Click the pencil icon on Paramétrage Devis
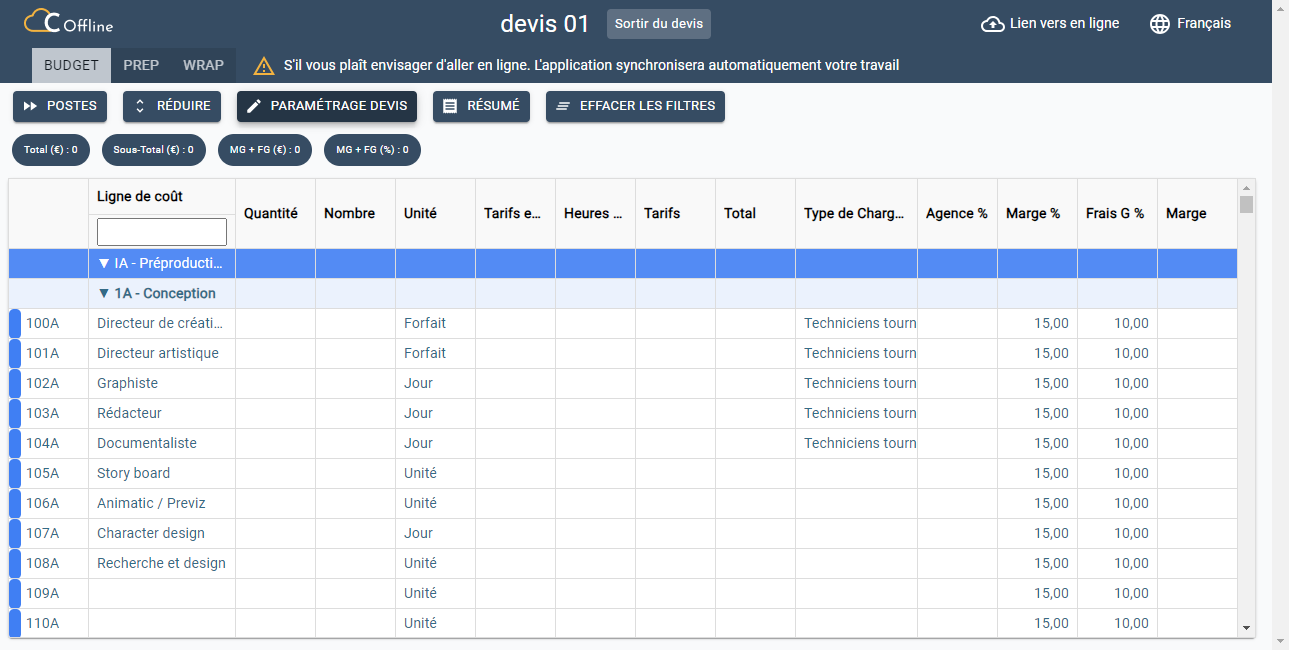Image resolution: width=1289 pixels, height=650 pixels. click(x=254, y=106)
